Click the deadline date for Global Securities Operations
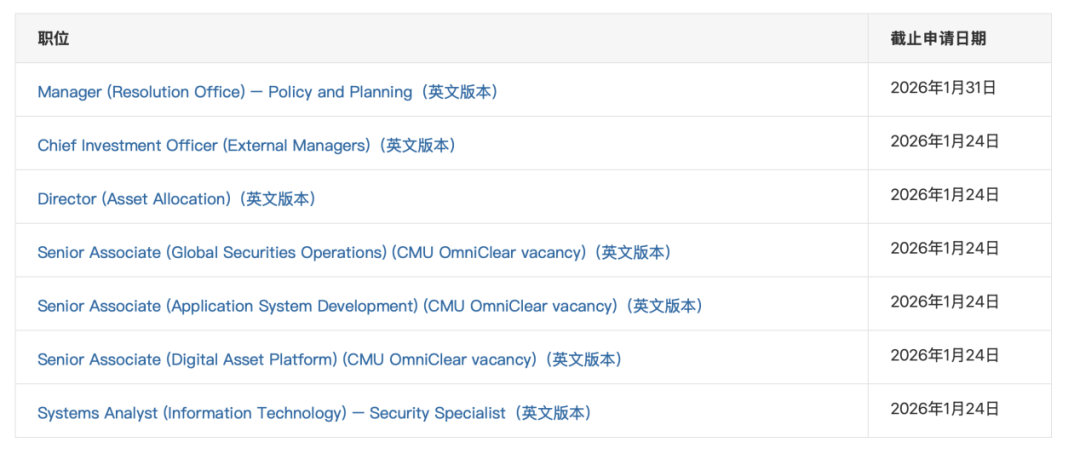1080x465 pixels. [944, 248]
